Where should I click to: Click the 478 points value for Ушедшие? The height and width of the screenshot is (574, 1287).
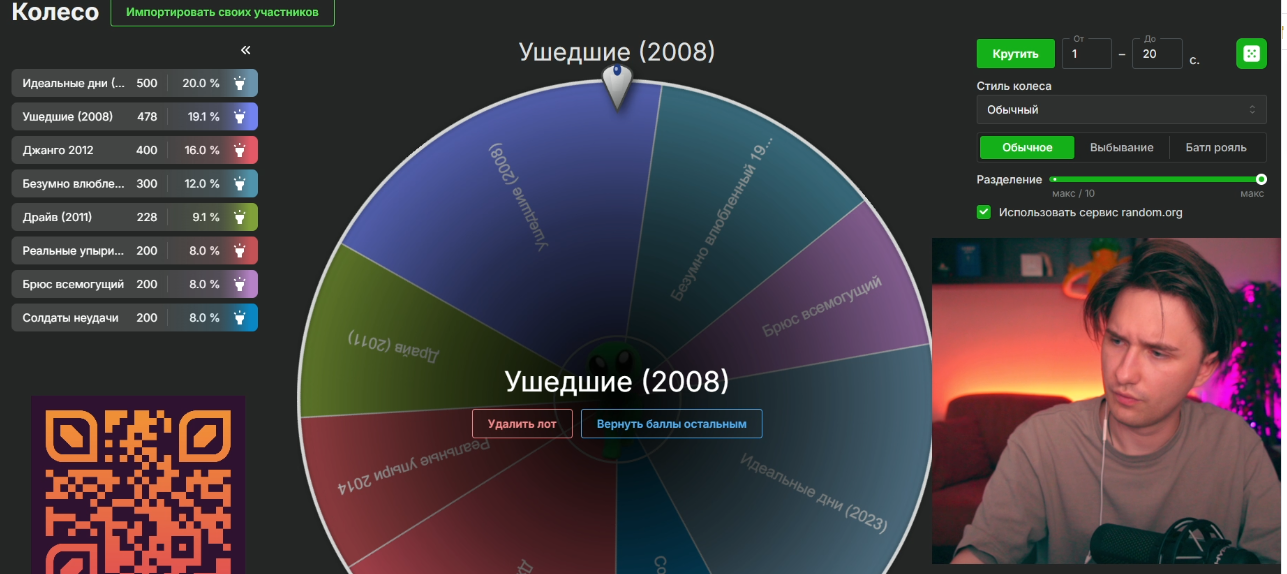click(147, 117)
